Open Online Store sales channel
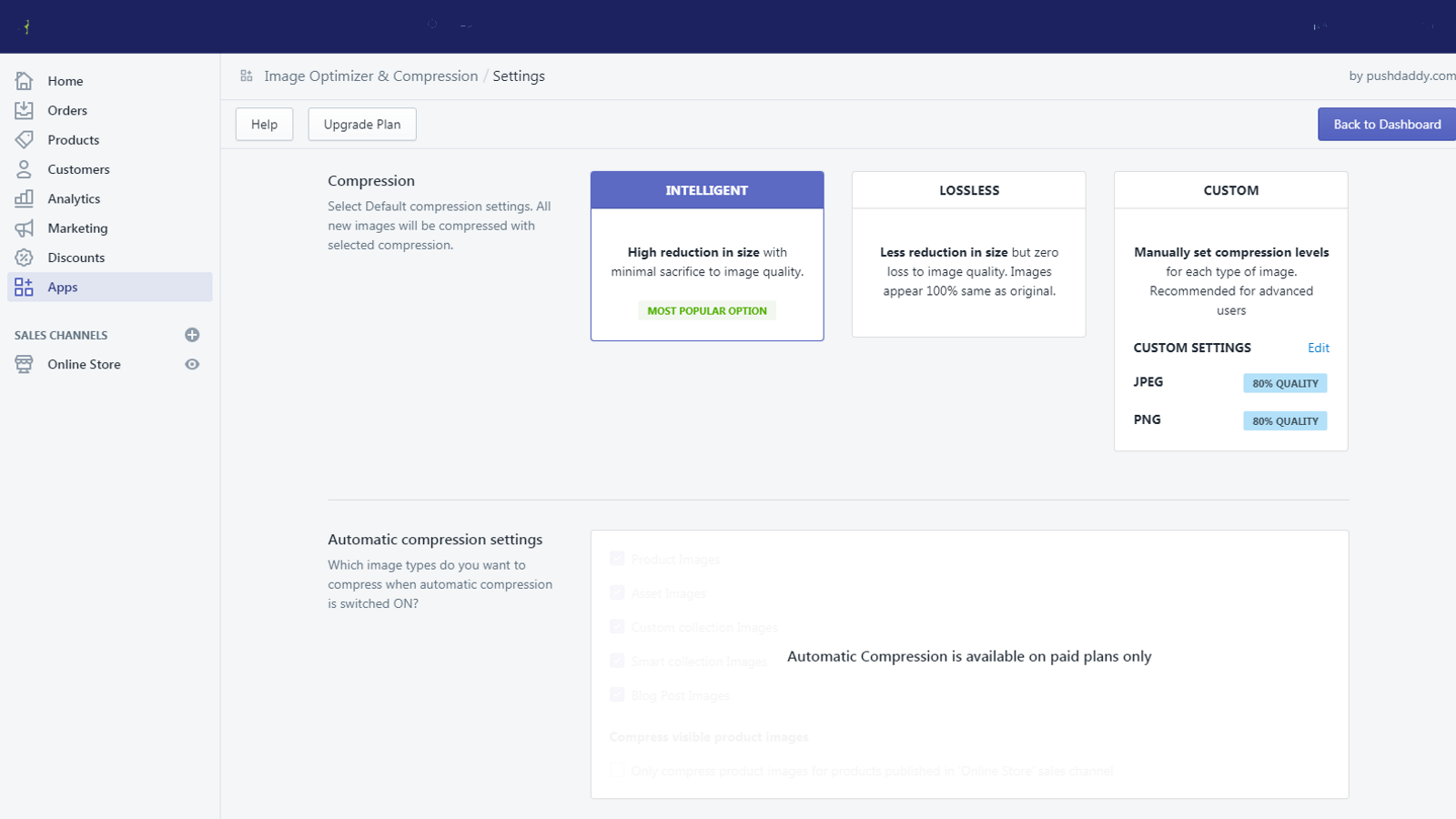The image size is (1456, 819). [x=84, y=364]
